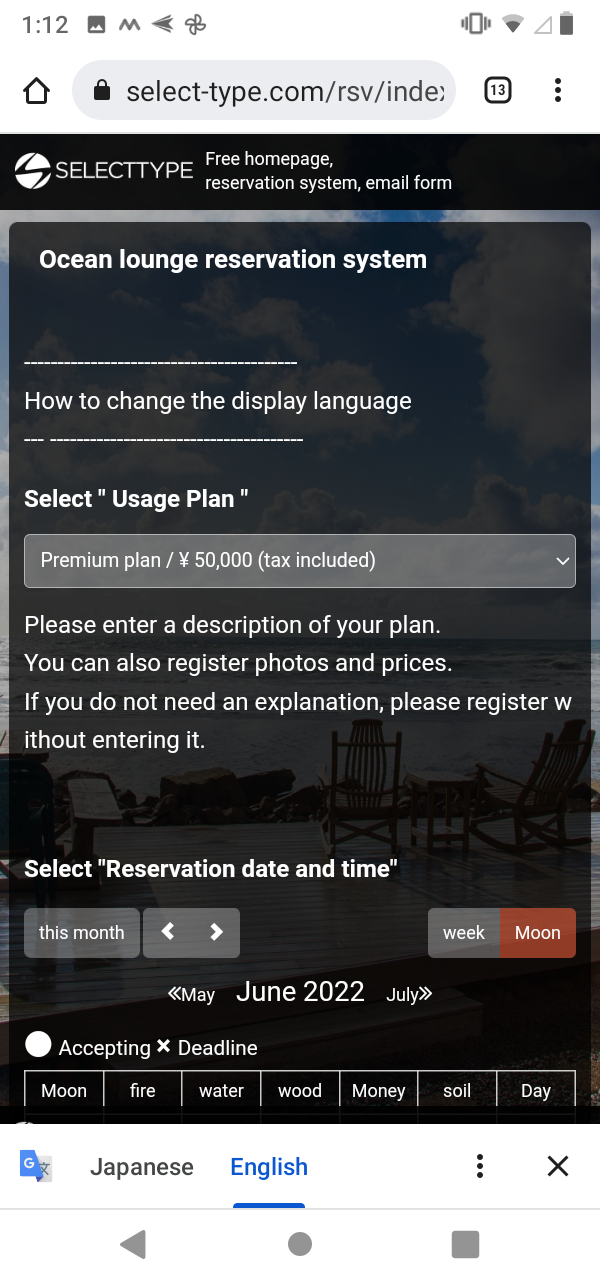Viewport: 600px width, 1280px height.
Task: Open the tab switcher showing 13 tabs
Action: click(x=497, y=91)
